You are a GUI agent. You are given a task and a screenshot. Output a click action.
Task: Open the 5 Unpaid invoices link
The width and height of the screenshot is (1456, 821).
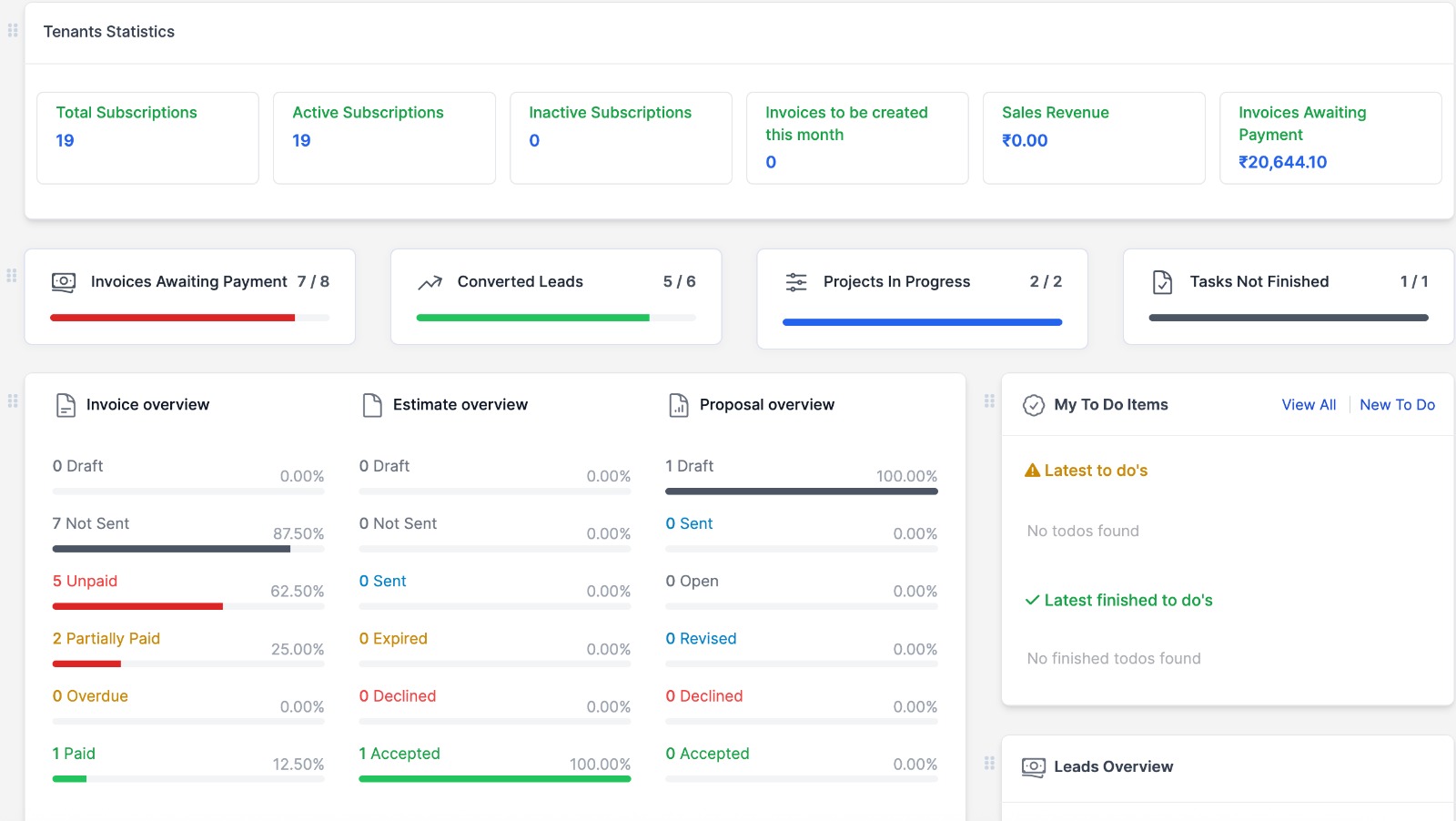85,581
